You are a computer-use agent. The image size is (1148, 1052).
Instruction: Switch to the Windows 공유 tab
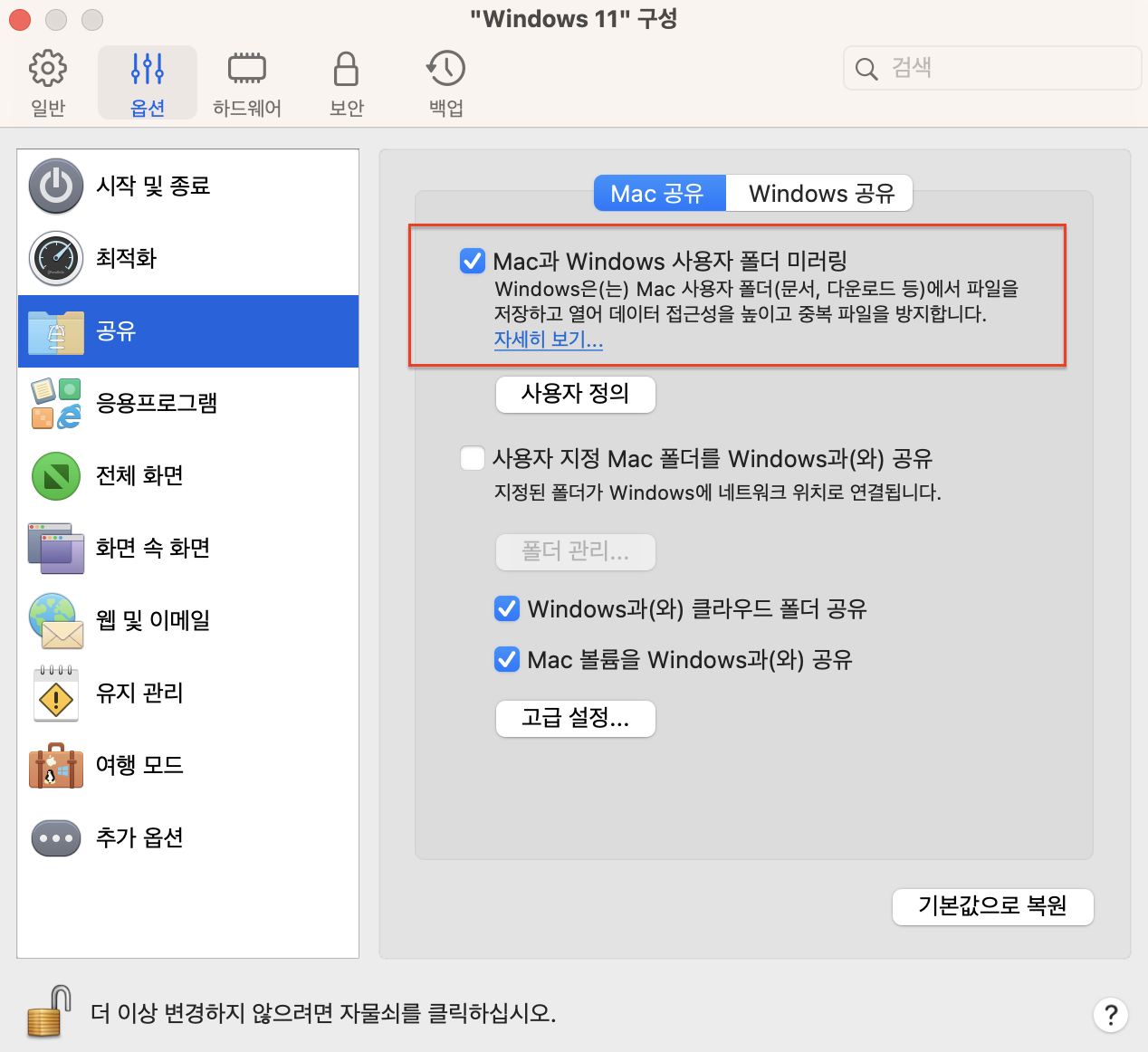(x=820, y=194)
